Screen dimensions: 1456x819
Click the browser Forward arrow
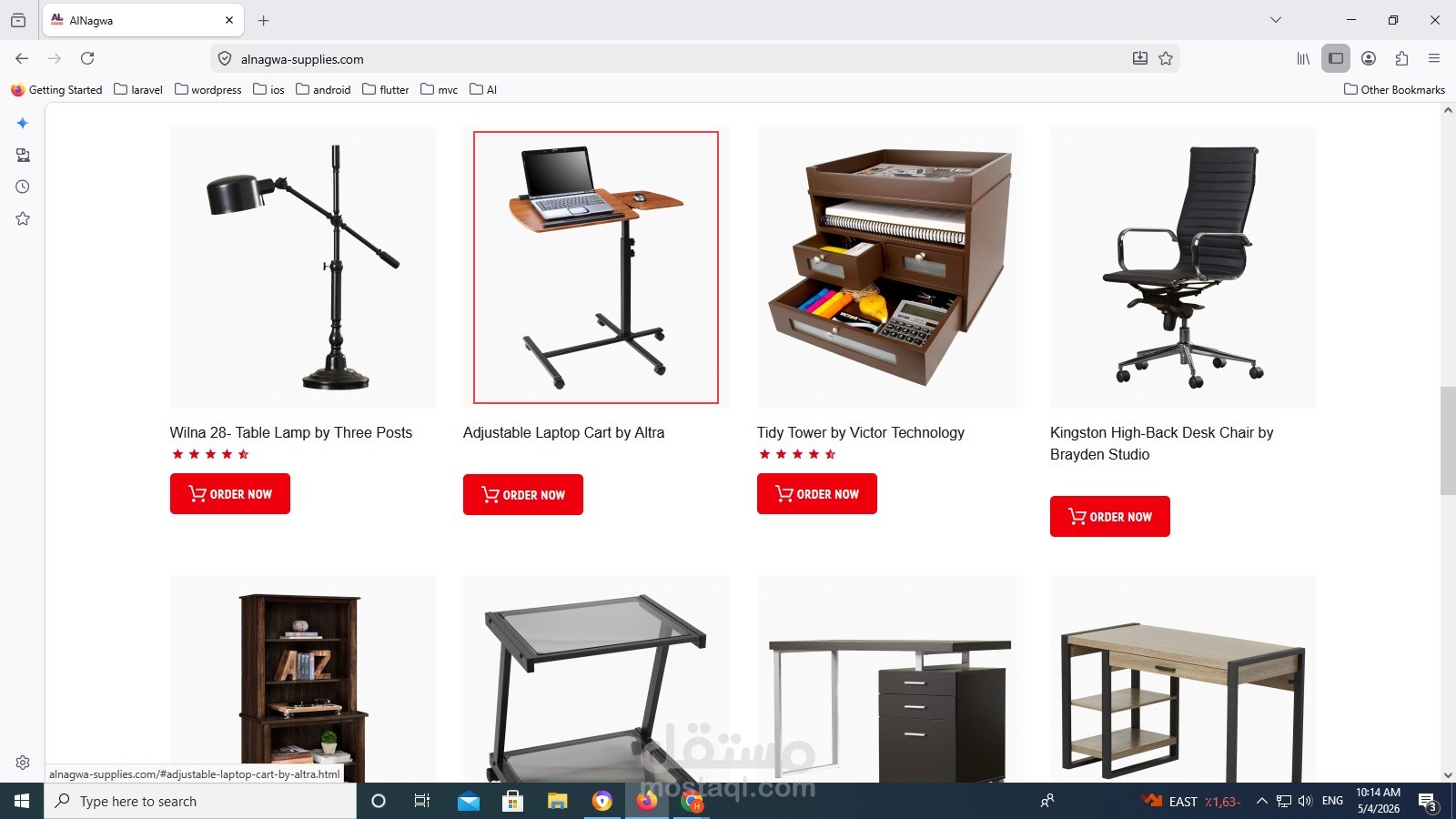[55, 58]
